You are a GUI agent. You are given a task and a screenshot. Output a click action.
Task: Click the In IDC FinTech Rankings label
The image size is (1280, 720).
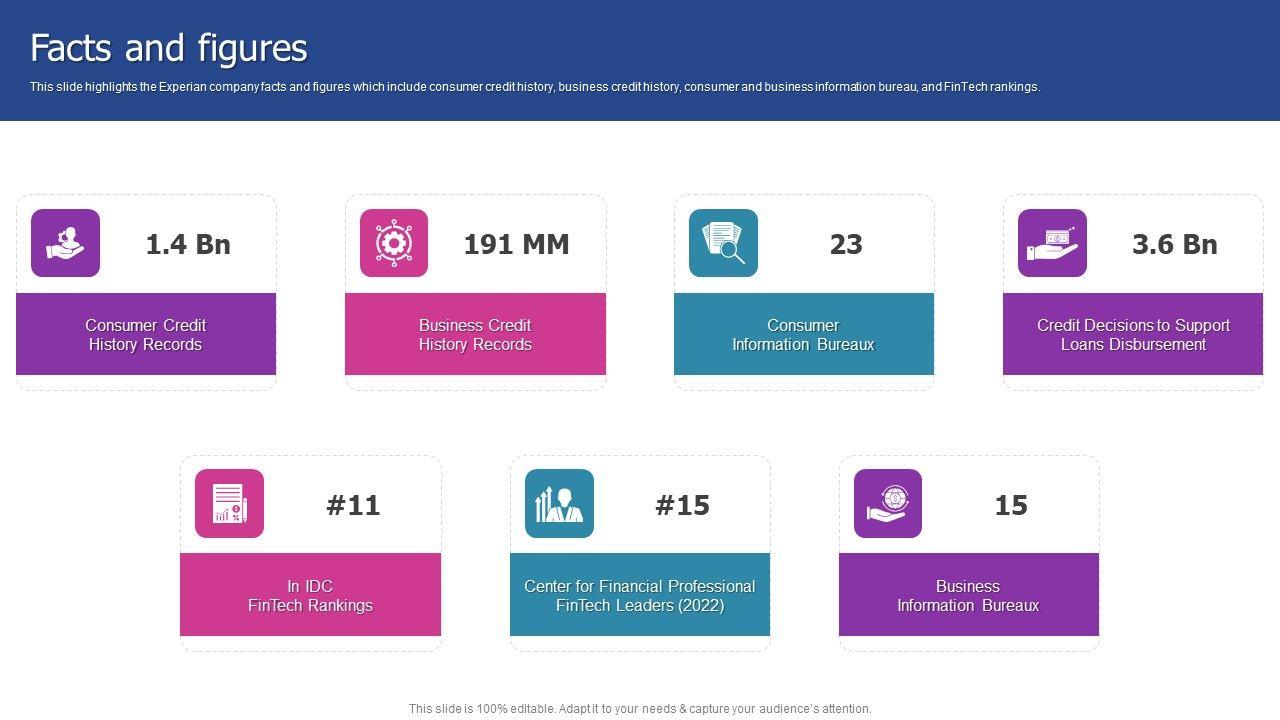pyautogui.click(x=310, y=596)
